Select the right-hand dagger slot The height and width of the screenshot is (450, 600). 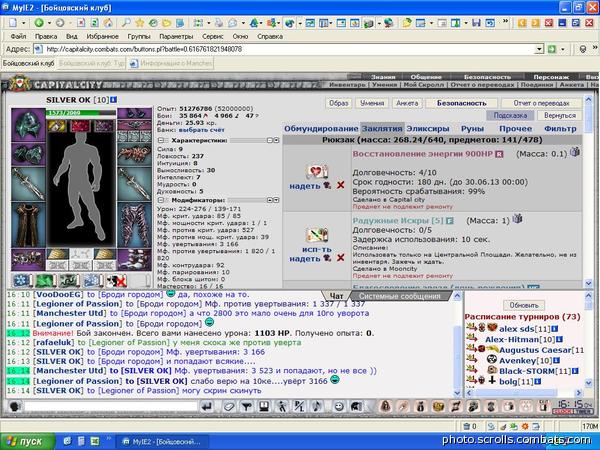click(x=134, y=184)
